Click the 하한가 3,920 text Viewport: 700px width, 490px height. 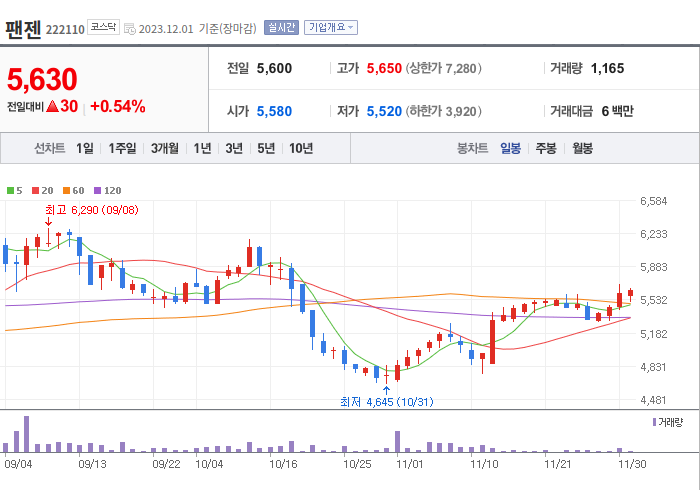tap(444, 111)
